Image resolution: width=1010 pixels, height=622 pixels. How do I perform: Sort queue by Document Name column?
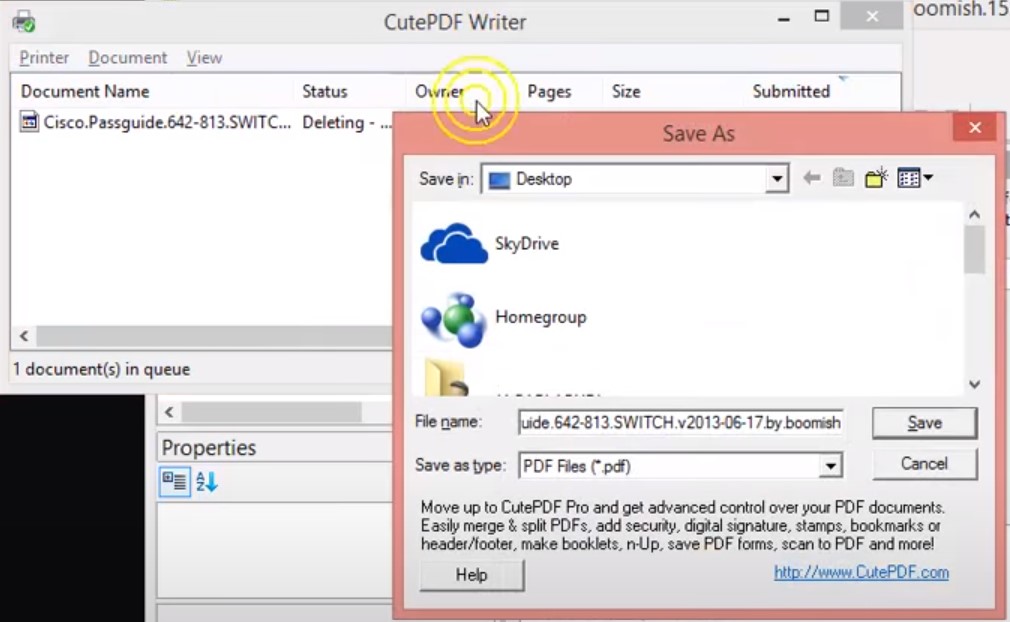point(85,91)
